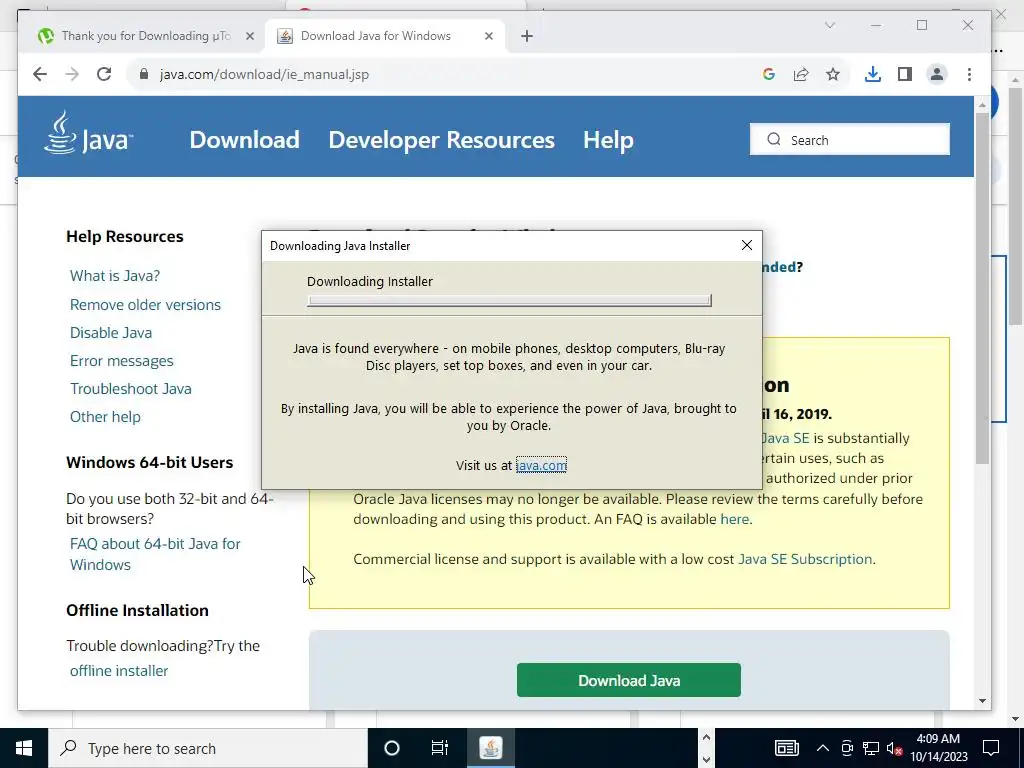
Task: Click the Java logo in the header
Action: 88,133
